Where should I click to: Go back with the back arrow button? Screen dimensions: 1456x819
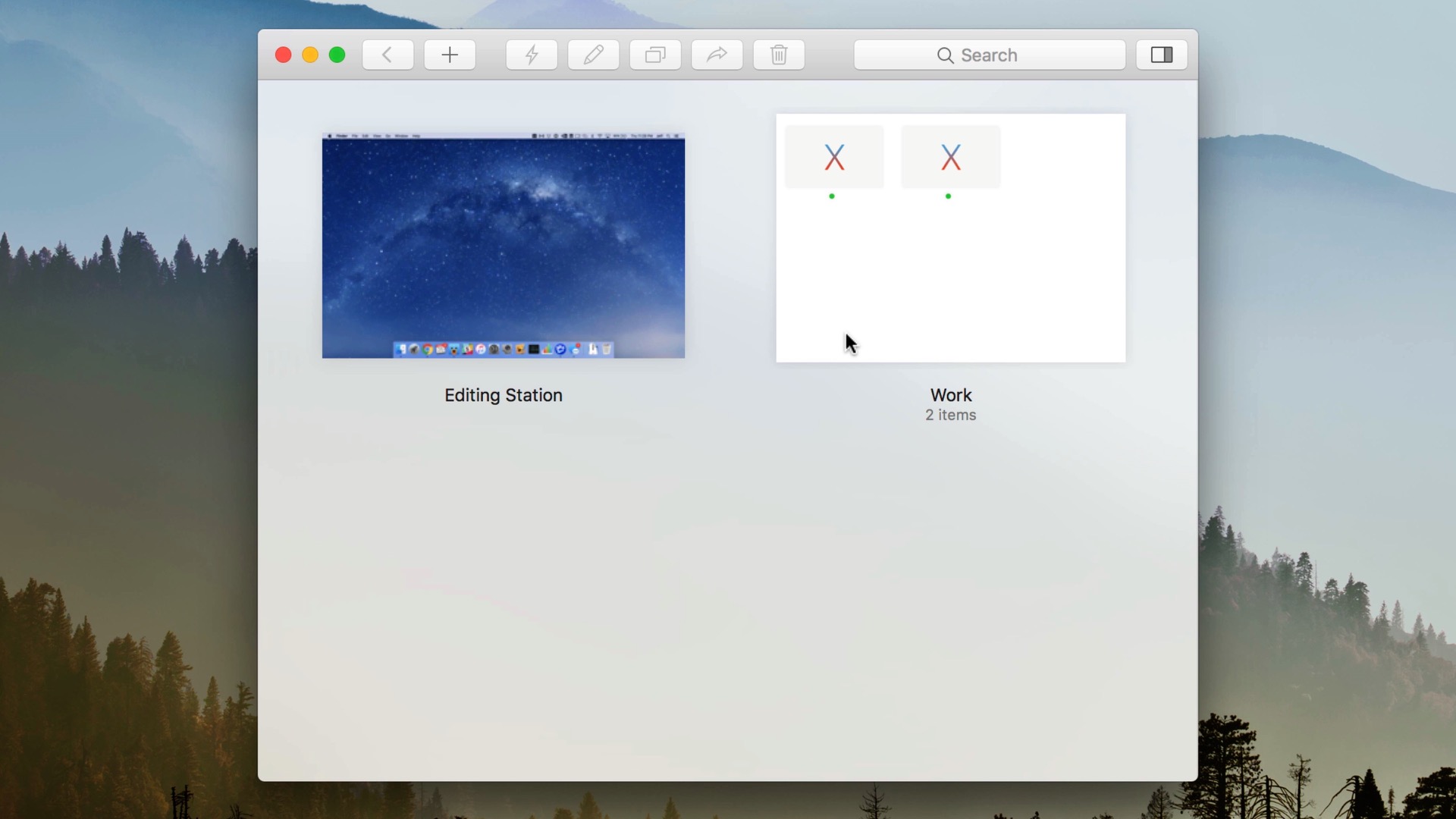click(388, 55)
